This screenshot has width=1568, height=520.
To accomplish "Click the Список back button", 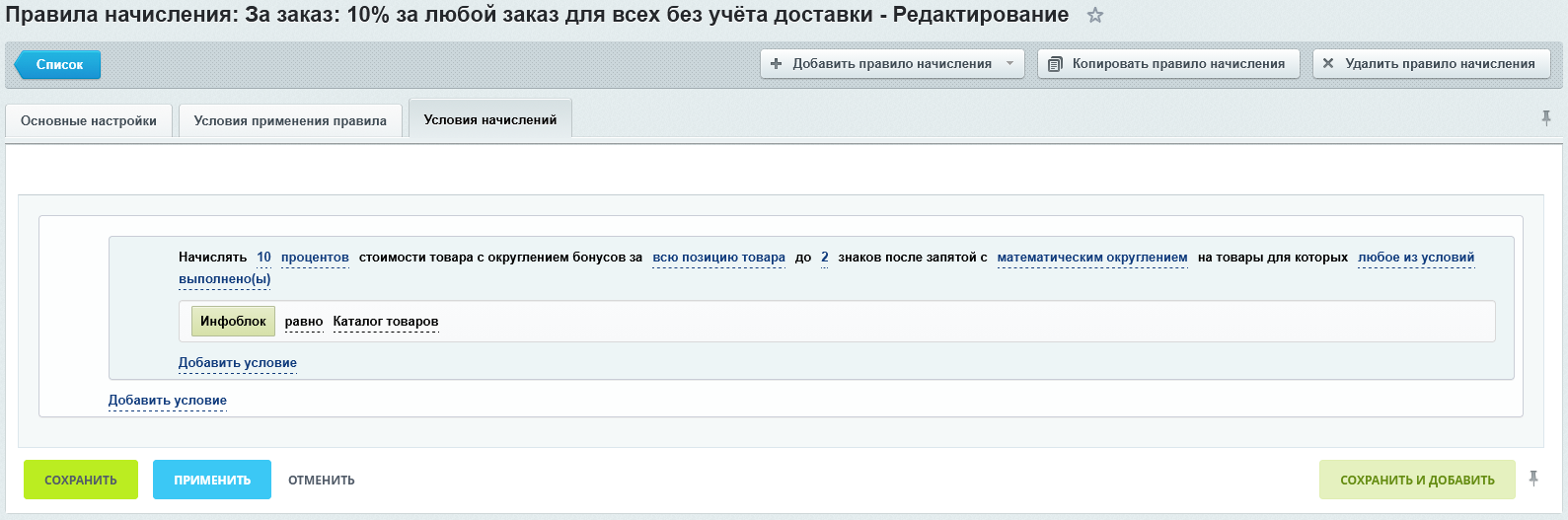I will point(58,65).
